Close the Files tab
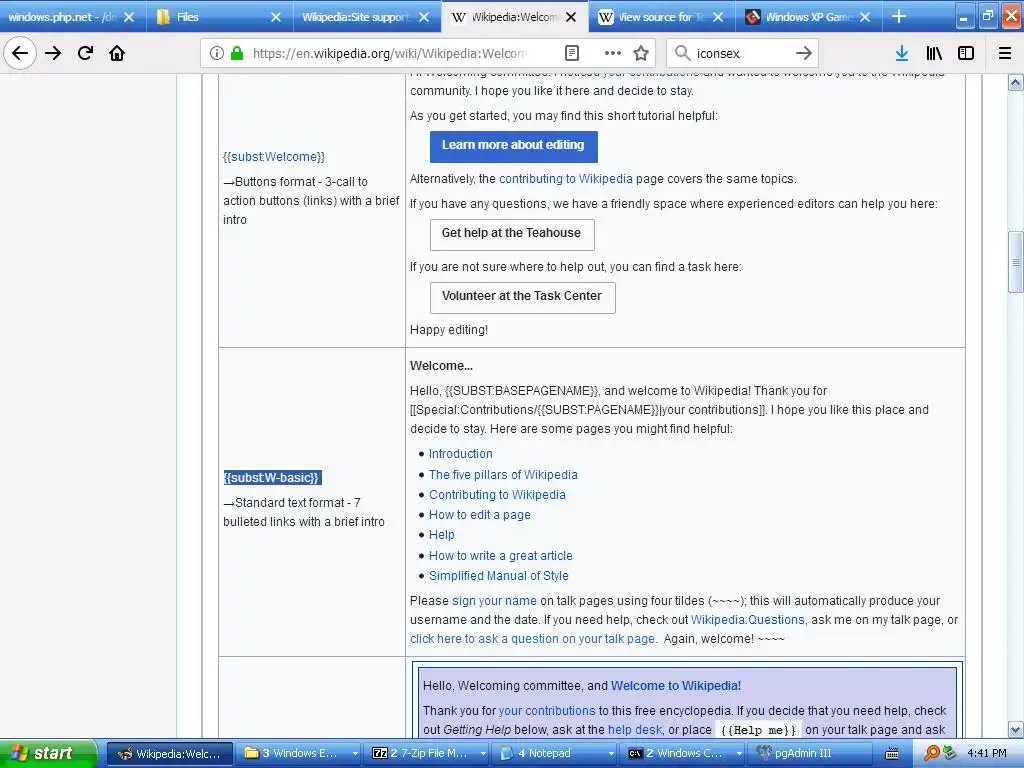The height and width of the screenshot is (768, 1024). [x=276, y=17]
